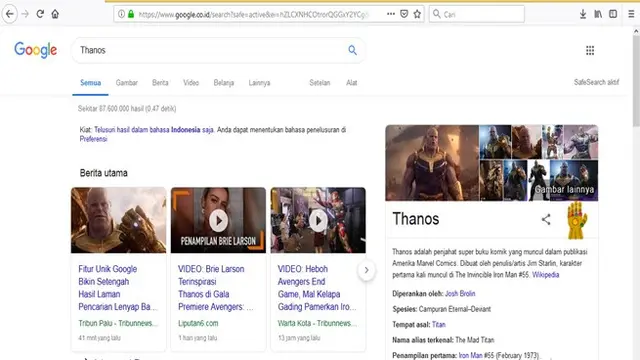Click the Sekitar 87.600.000 hasil text

point(127,109)
